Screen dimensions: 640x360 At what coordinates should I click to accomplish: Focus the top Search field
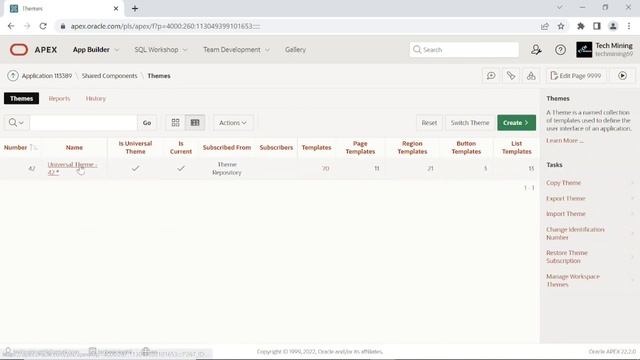click(464, 50)
